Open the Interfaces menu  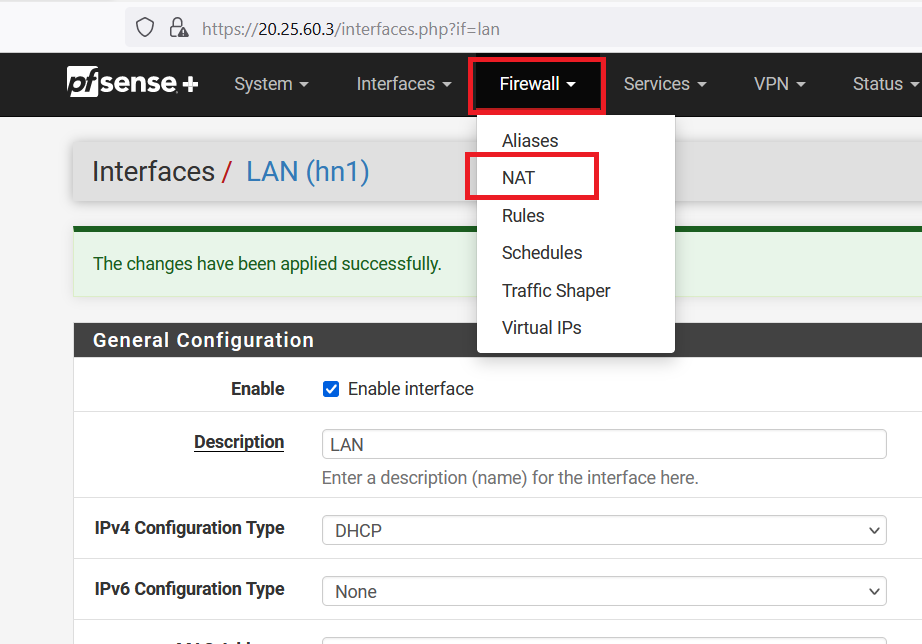[404, 84]
